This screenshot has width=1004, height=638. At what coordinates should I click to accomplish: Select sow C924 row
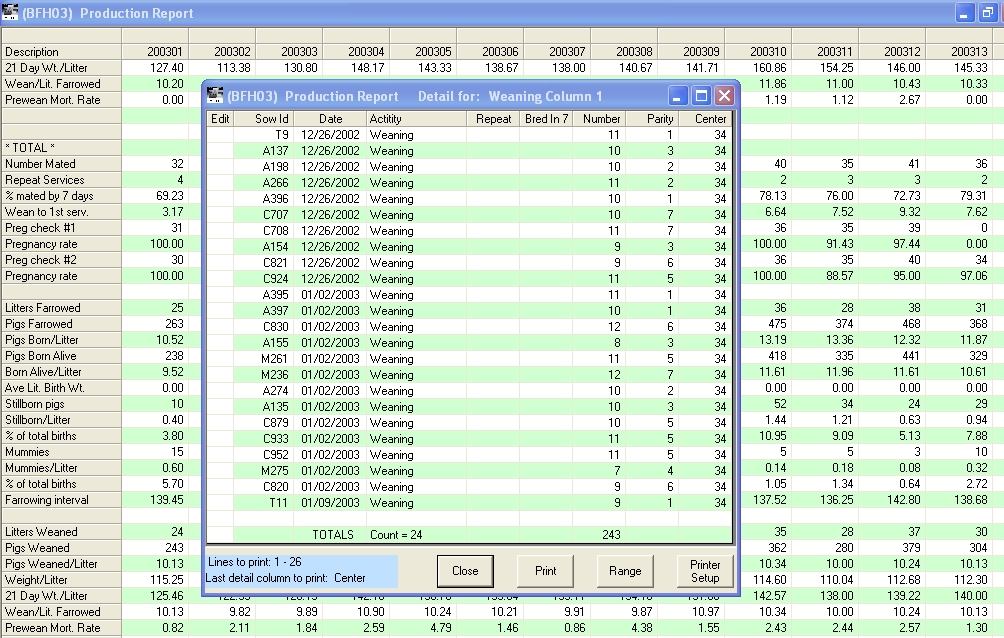(469, 279)
